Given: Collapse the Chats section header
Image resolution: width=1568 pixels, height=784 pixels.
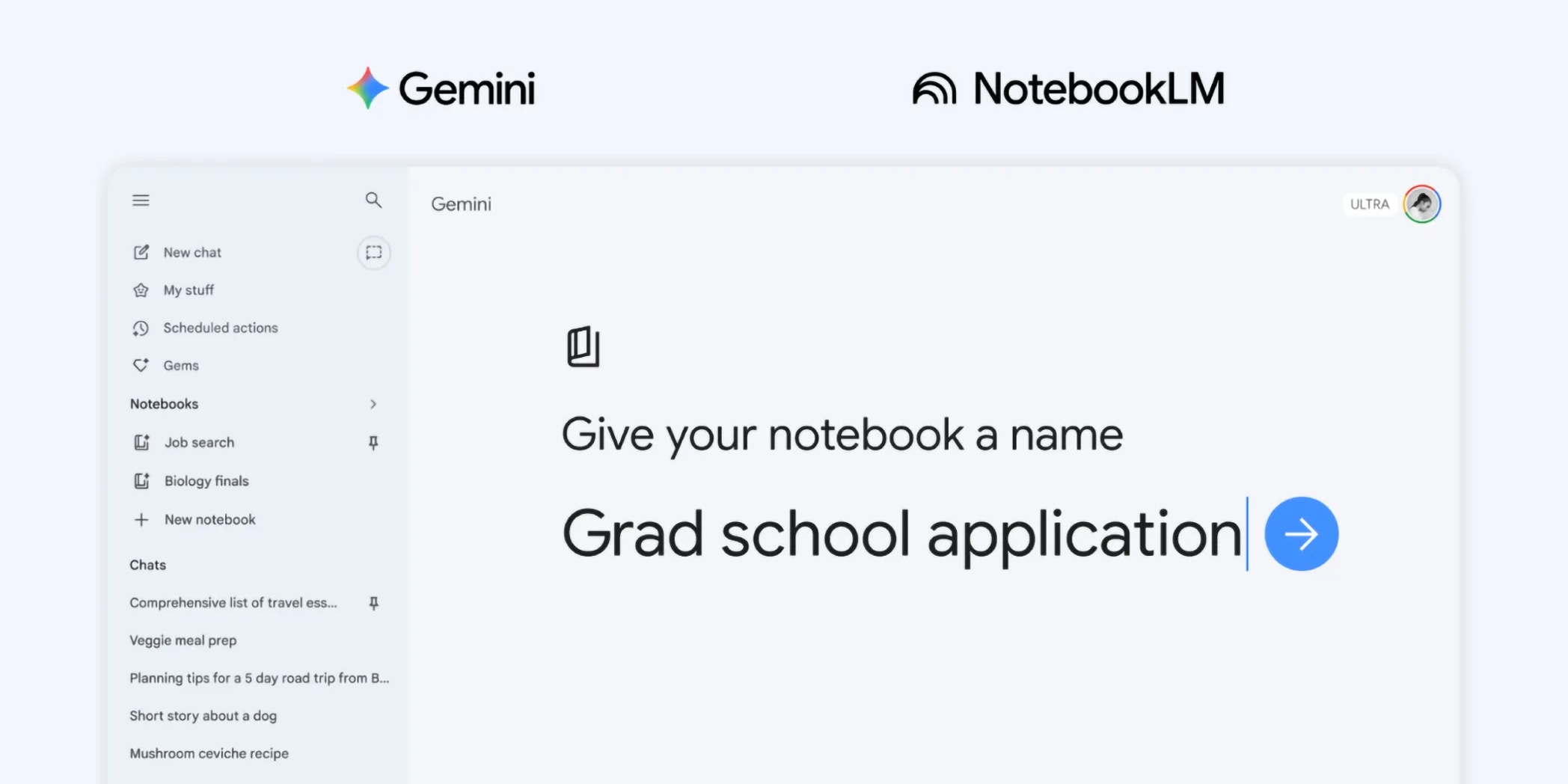Looking at the screenshot, I should 147,565.
